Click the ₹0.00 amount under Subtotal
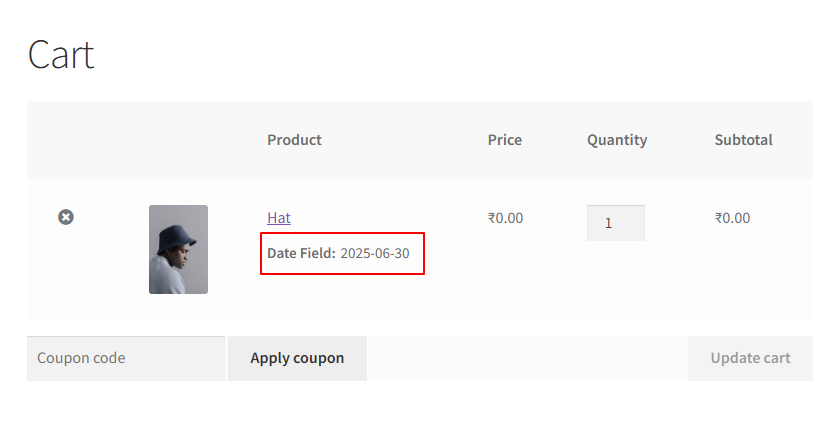 [x=732, y=218]
